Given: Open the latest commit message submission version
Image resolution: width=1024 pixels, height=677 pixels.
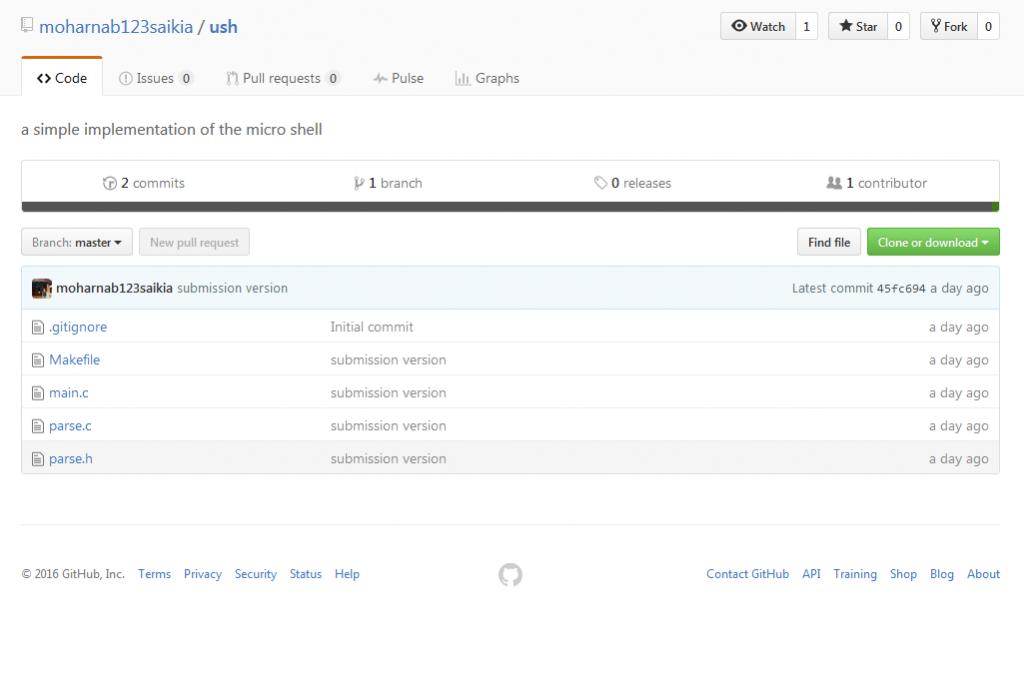Looking at the screenshot, I should pyautogui.click(x=232, y=288).
